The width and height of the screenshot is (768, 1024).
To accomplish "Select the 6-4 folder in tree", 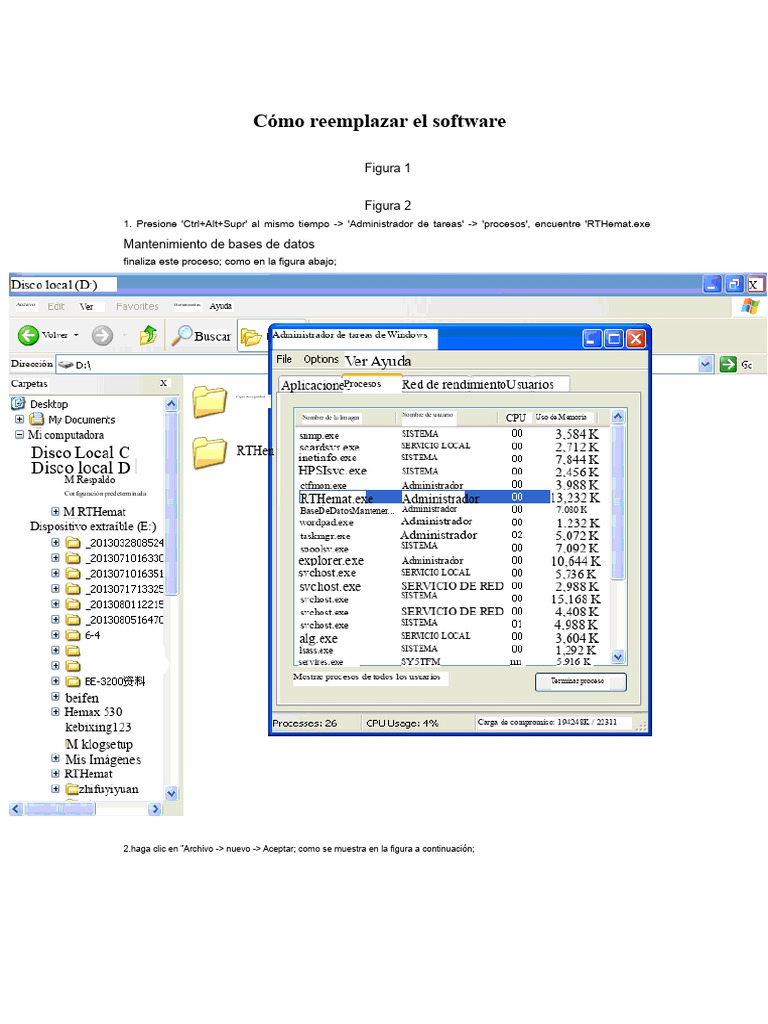I will (x=84, y=635).
